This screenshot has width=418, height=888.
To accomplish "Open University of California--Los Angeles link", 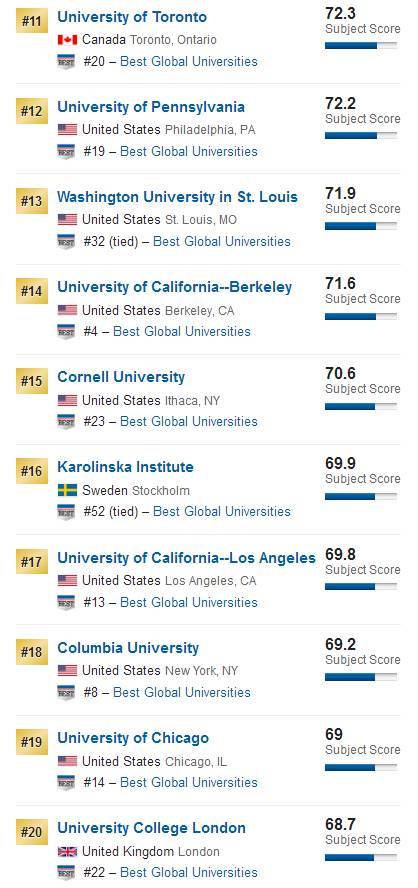I will click(186, 558).
